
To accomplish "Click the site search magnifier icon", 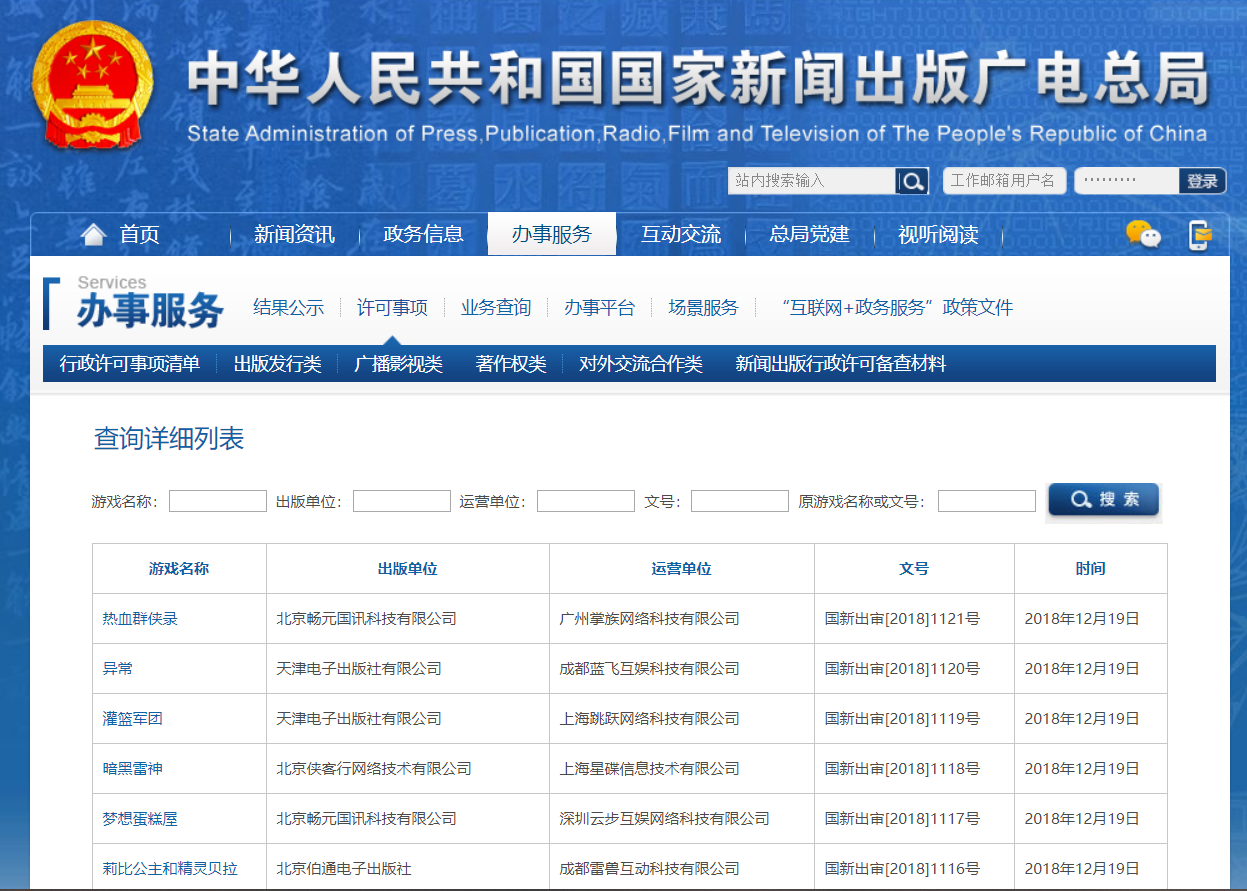I will click(912, 181).
